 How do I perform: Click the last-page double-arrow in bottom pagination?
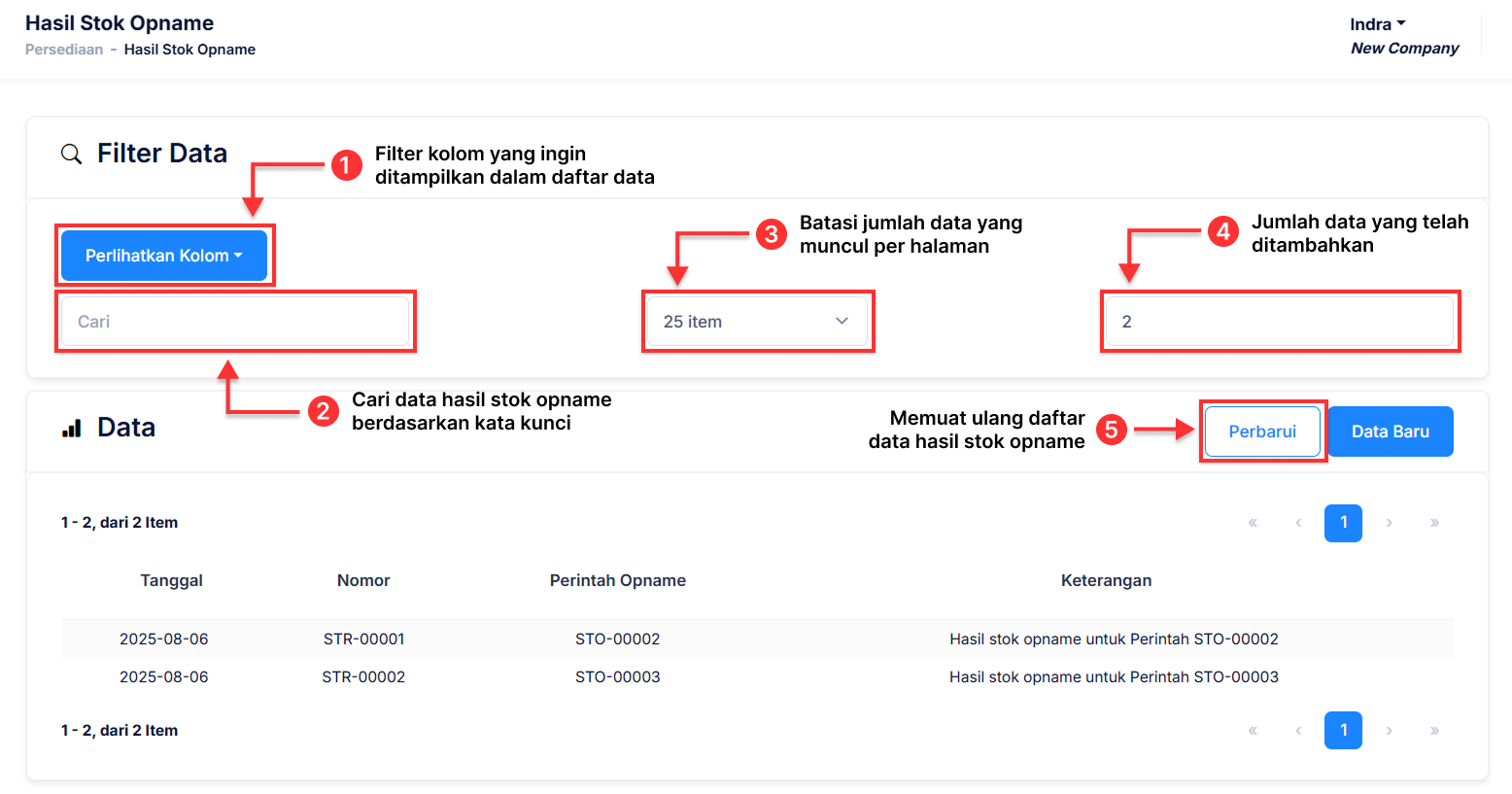click(1434, 730)
